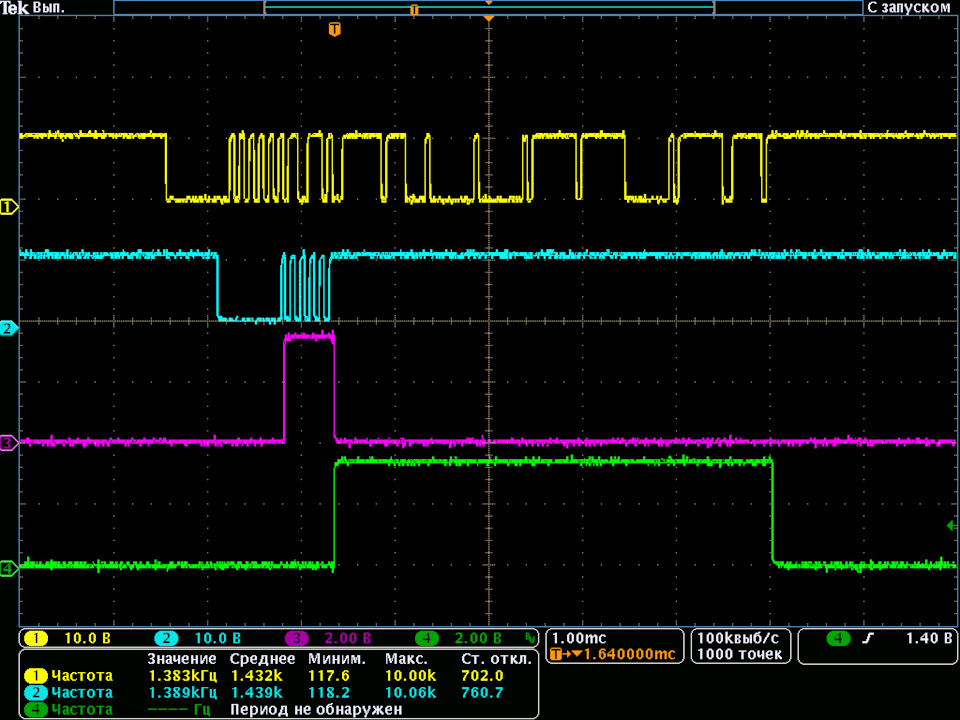The height and width of the screenshot is (720, 960).
Task: Click the 10.06k maximum value
Action: (x=410, y=693)
